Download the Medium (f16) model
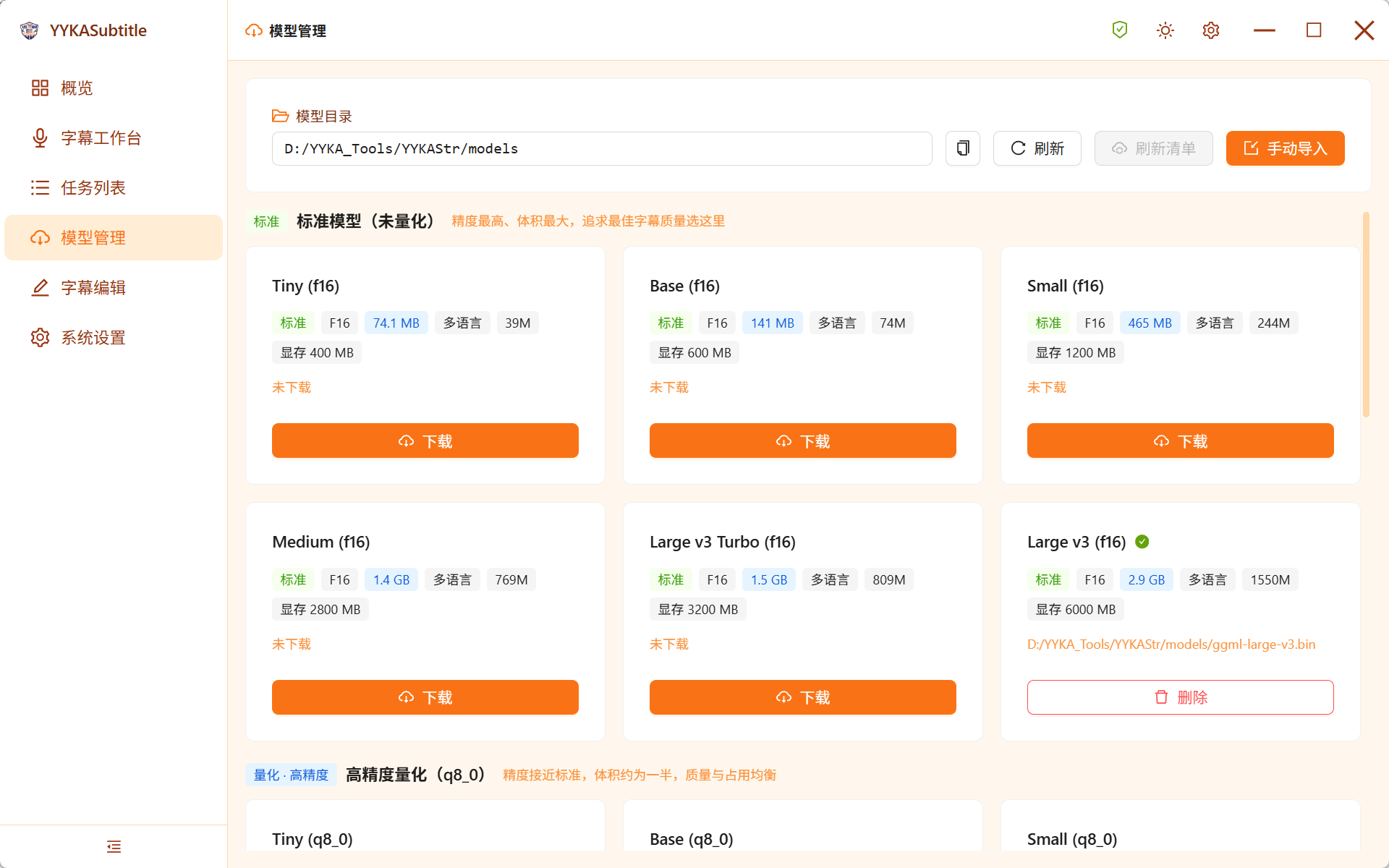The height and width of the screenshot is (868, 1389). (x=425, y=697)
